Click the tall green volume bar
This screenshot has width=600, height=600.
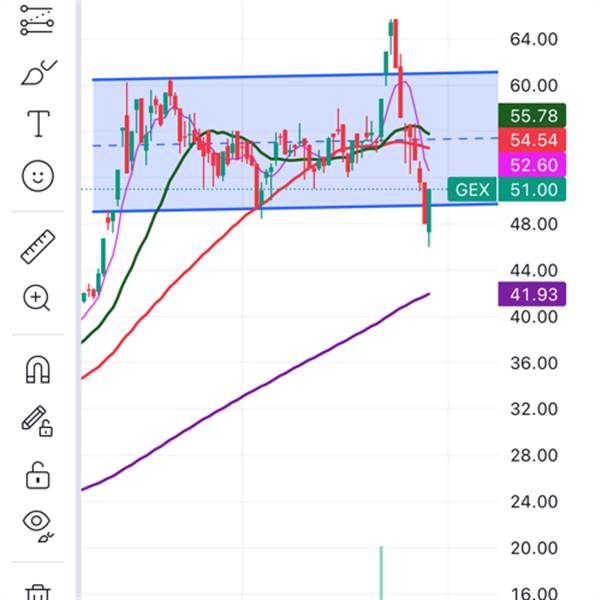pos(381,573)
